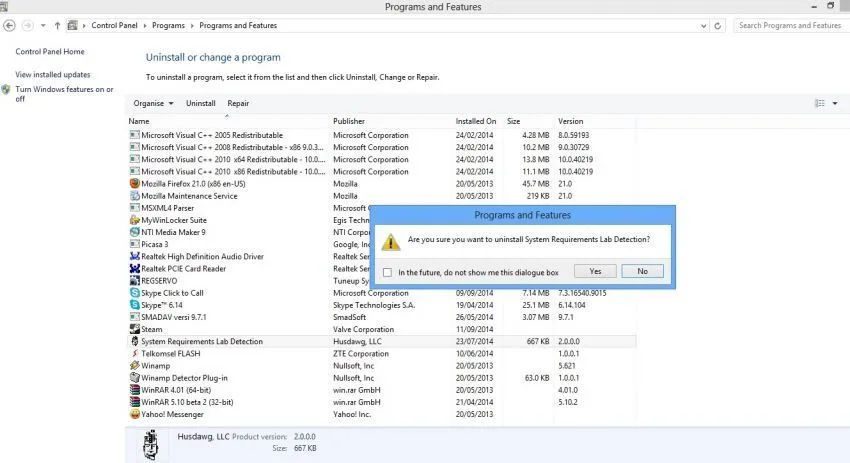This screenshot has height=463, width=850.
Task: Open Turn Windows features on or off
Action: coord(64,94)
